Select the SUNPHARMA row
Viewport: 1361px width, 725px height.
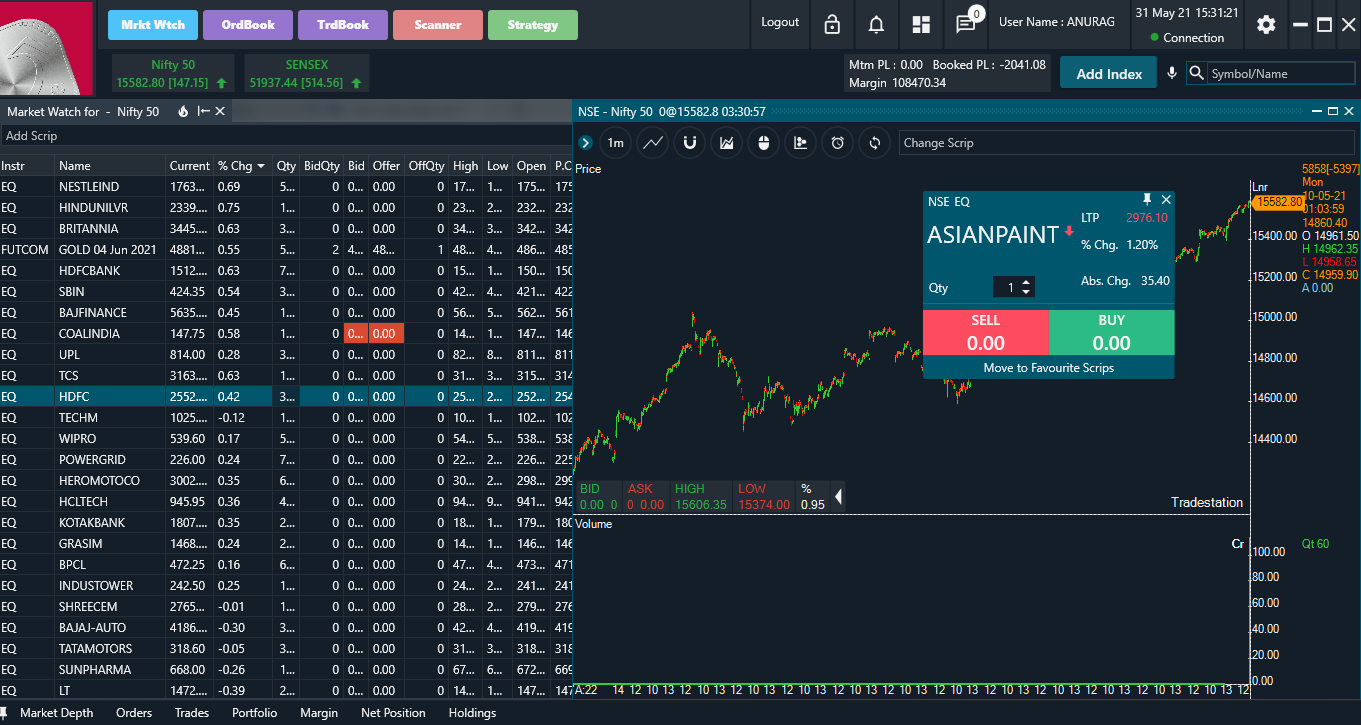point(286,670)
